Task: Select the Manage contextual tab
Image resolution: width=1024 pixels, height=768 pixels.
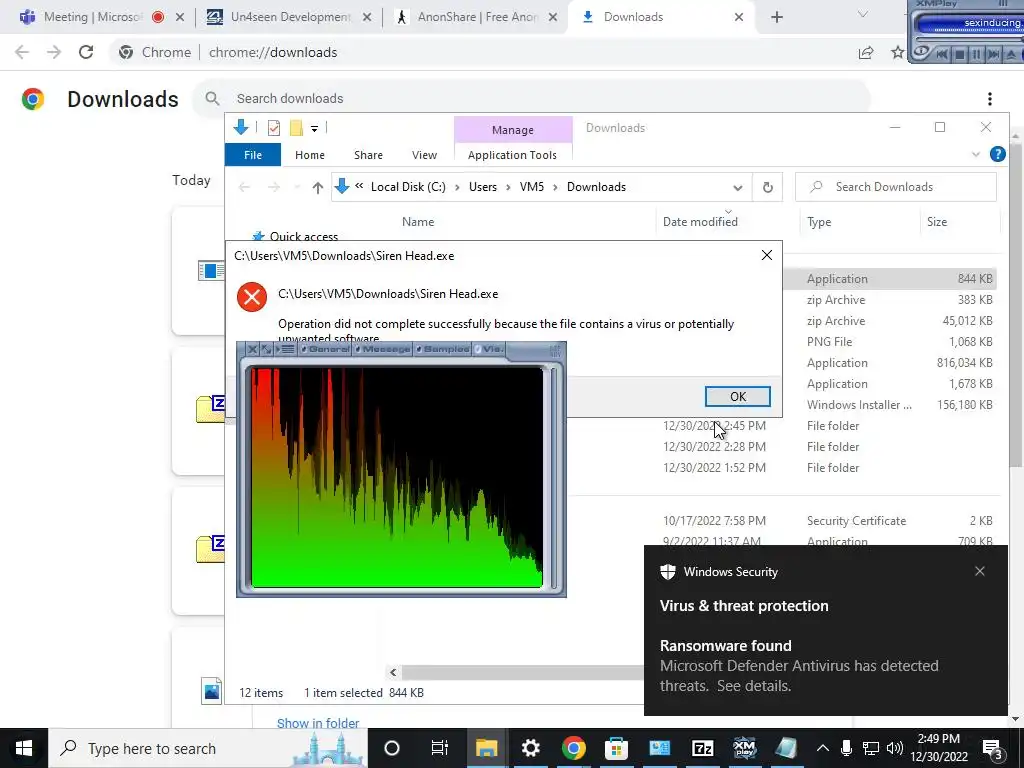Action: pos(513,130)
